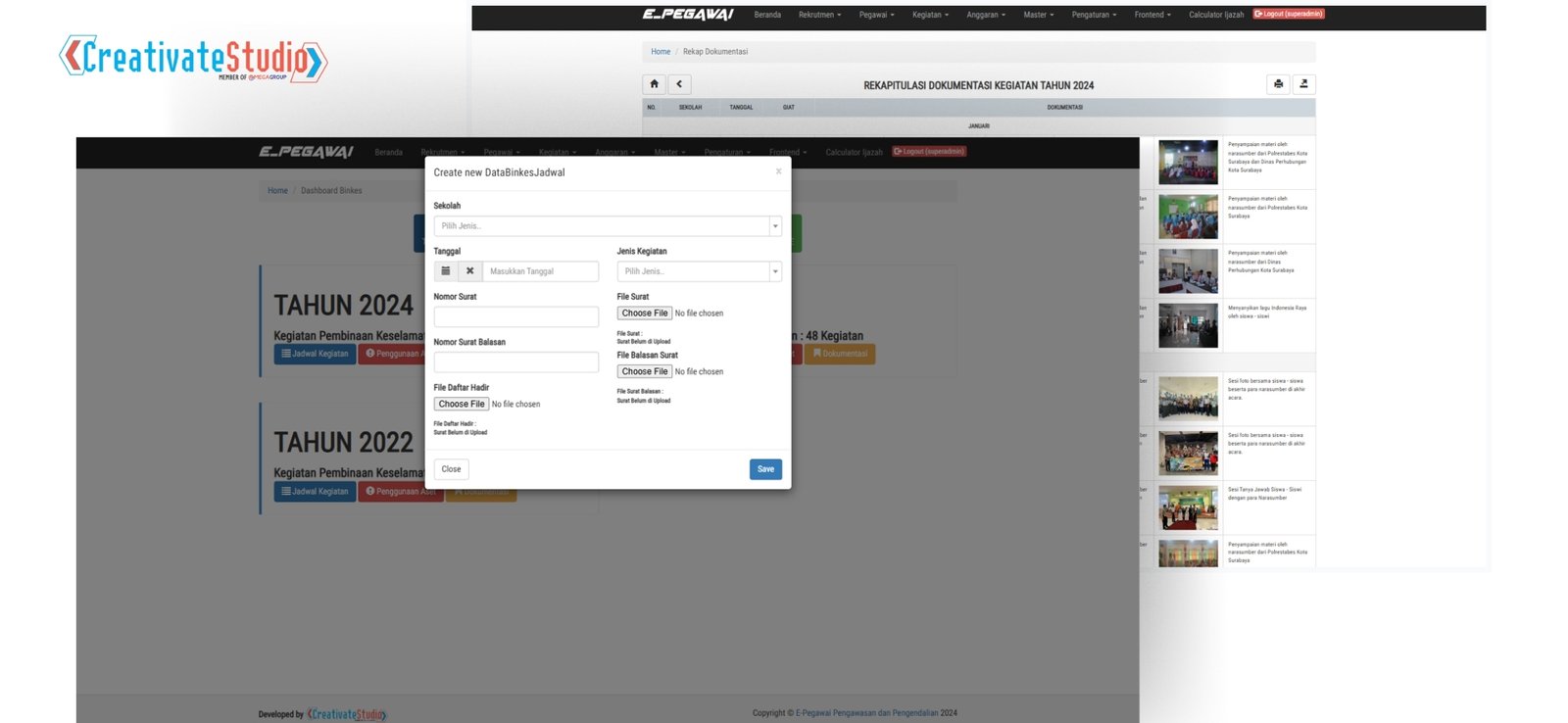
Task: Open Calculator Ijazah in top navbar
Action: (x=1215, y=15)
